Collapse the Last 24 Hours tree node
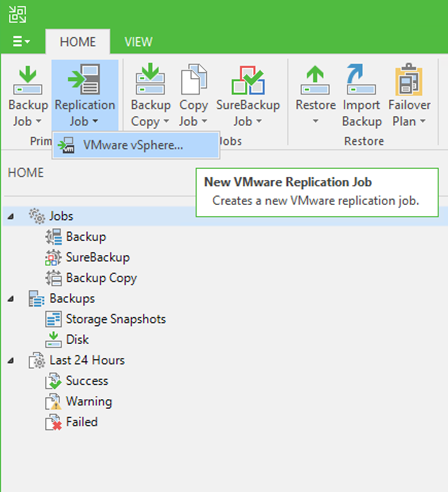 (11, 361)
